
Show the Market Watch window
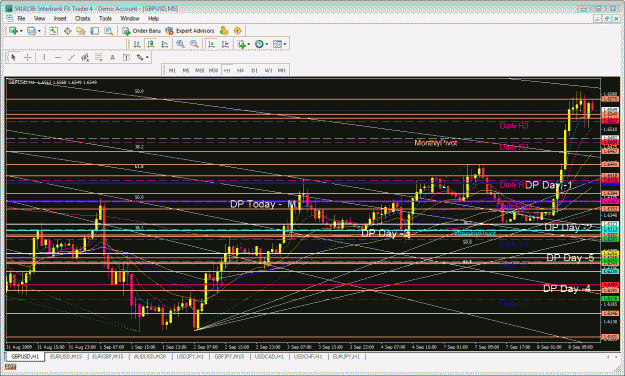pos(53,31)
